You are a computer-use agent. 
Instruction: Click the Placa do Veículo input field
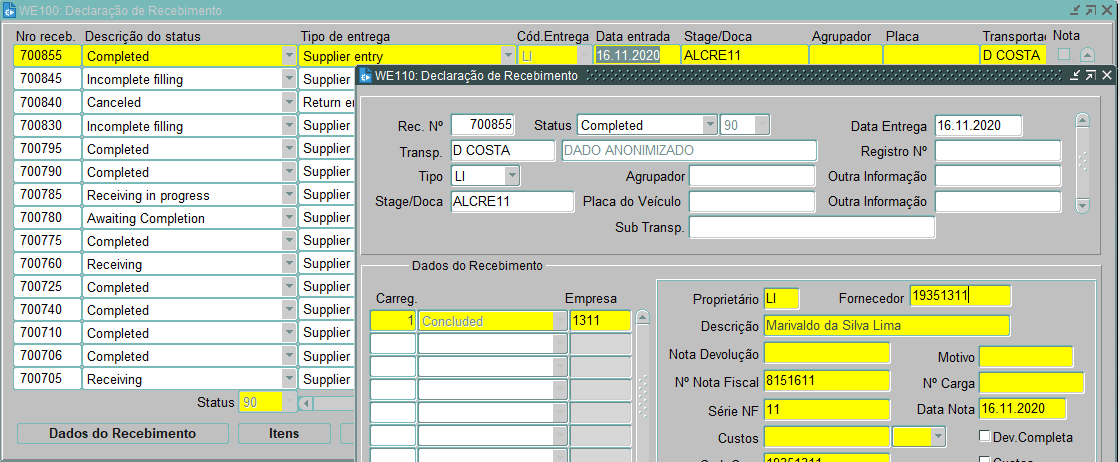pyautogui.click(x=752, y=202)
